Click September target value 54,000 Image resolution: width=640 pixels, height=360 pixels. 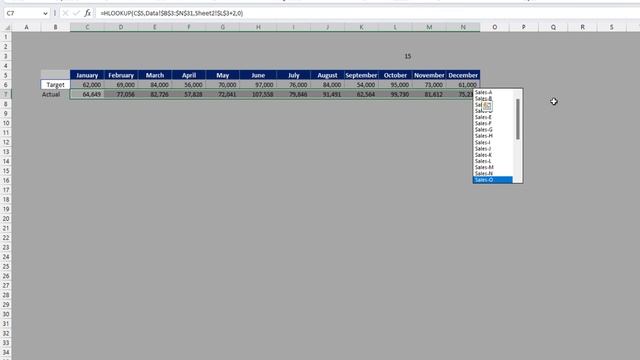361,84
